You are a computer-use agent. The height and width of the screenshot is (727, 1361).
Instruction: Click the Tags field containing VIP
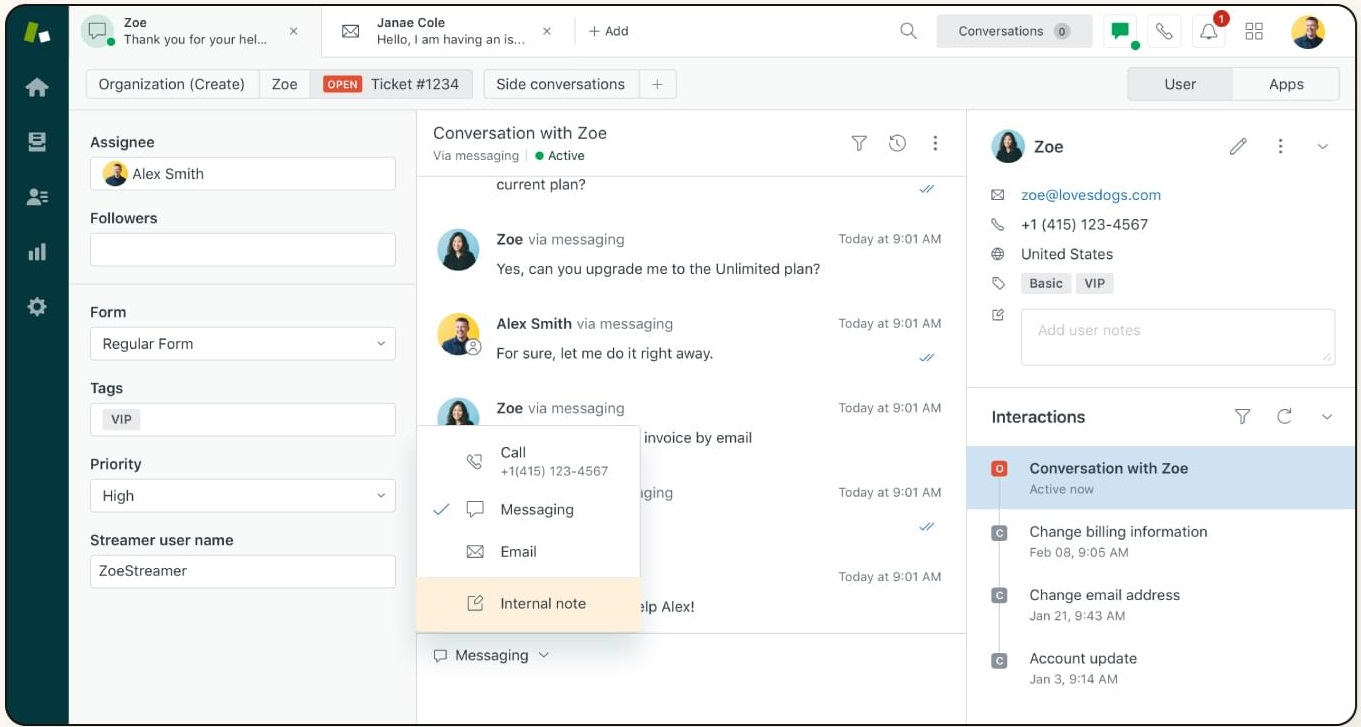tap(243, 419)
